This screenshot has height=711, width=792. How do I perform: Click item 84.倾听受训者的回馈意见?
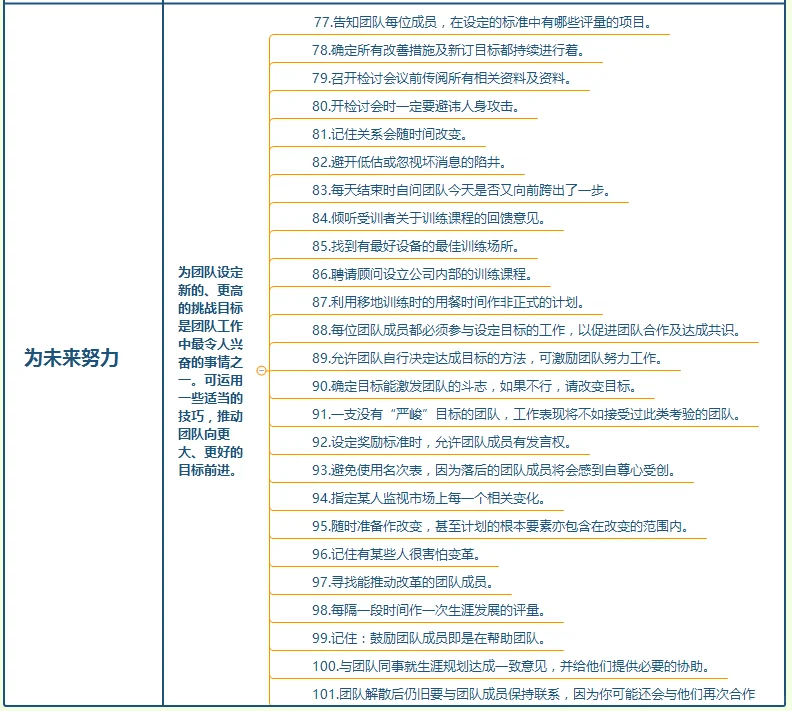(429, 218)
